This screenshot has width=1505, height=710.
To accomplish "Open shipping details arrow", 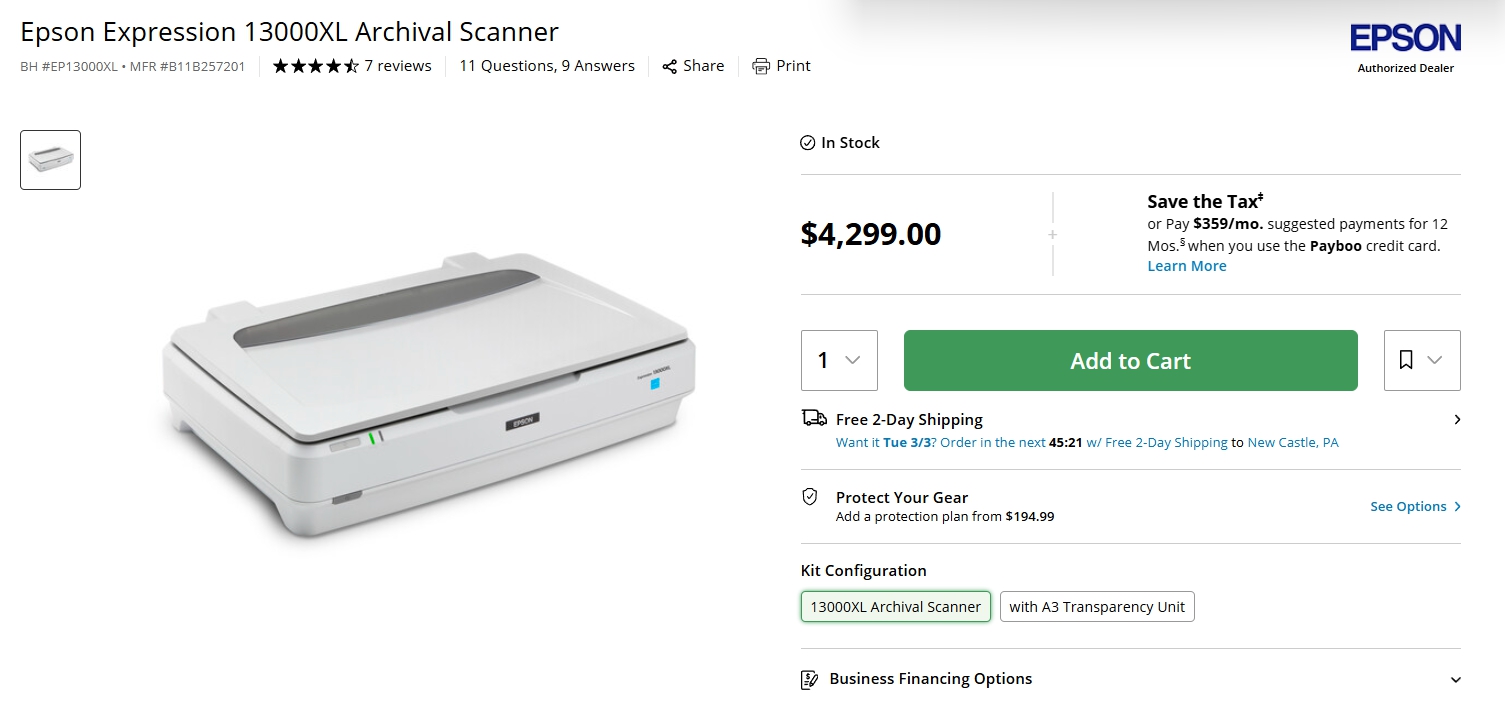I will point(1457,420).
